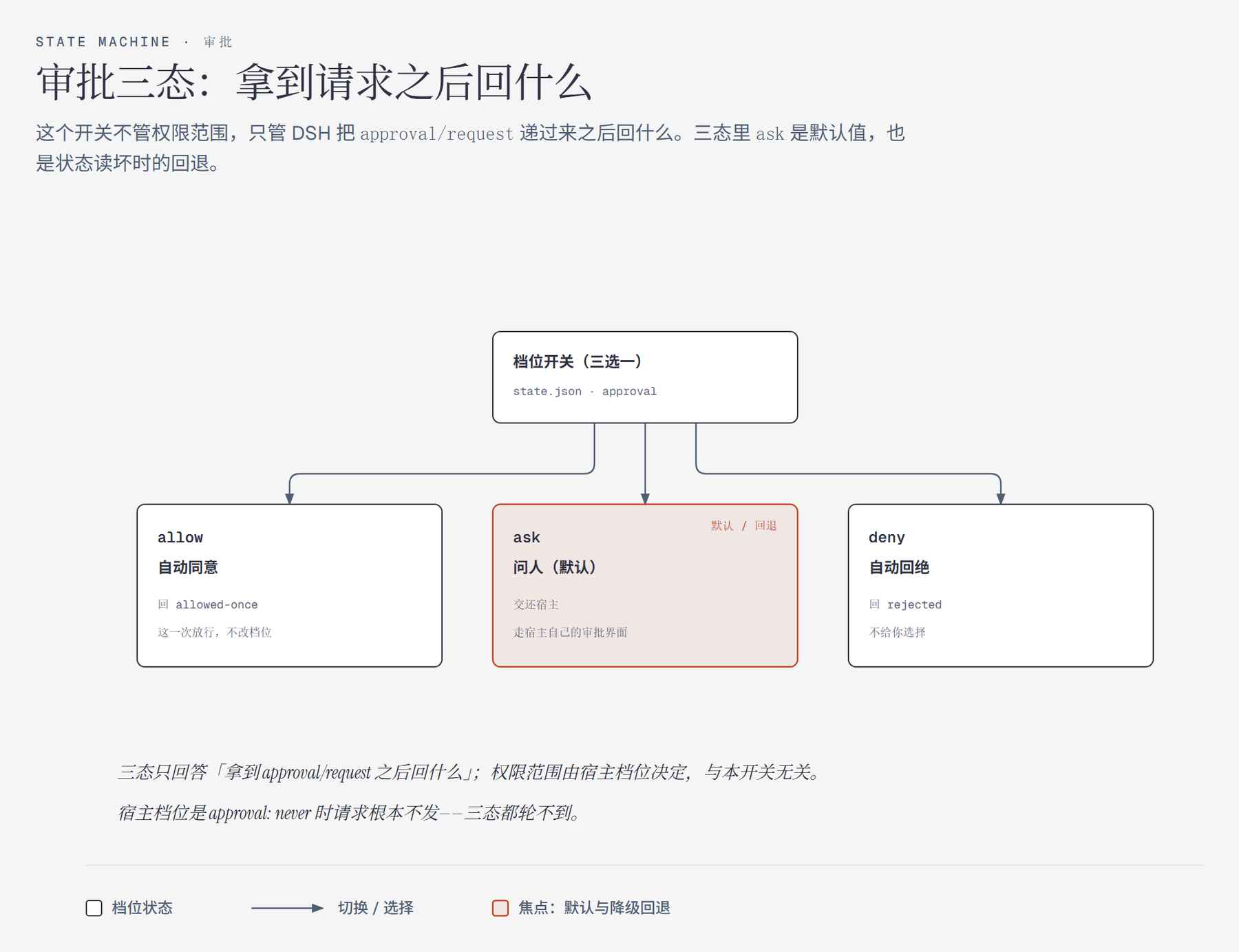Click the 'STATE MACHINE · 审批' header label
The image size is (1239, 952).
[134, 42]
